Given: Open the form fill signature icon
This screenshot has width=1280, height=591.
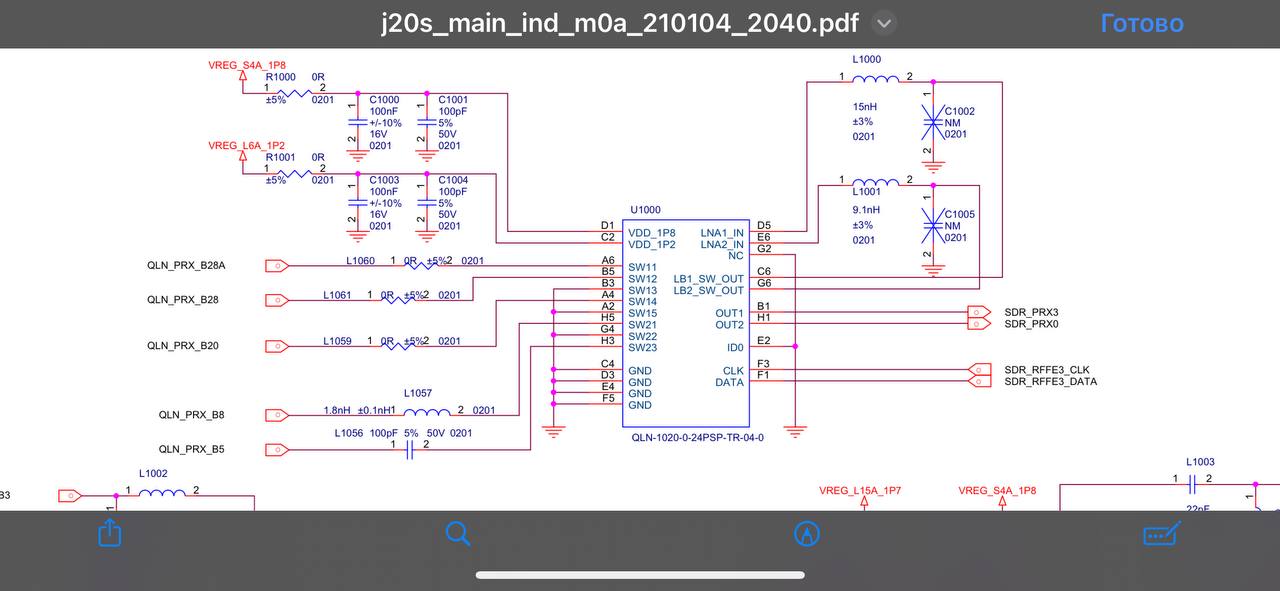Looking at the screenshot, I should coord(1161,534).
